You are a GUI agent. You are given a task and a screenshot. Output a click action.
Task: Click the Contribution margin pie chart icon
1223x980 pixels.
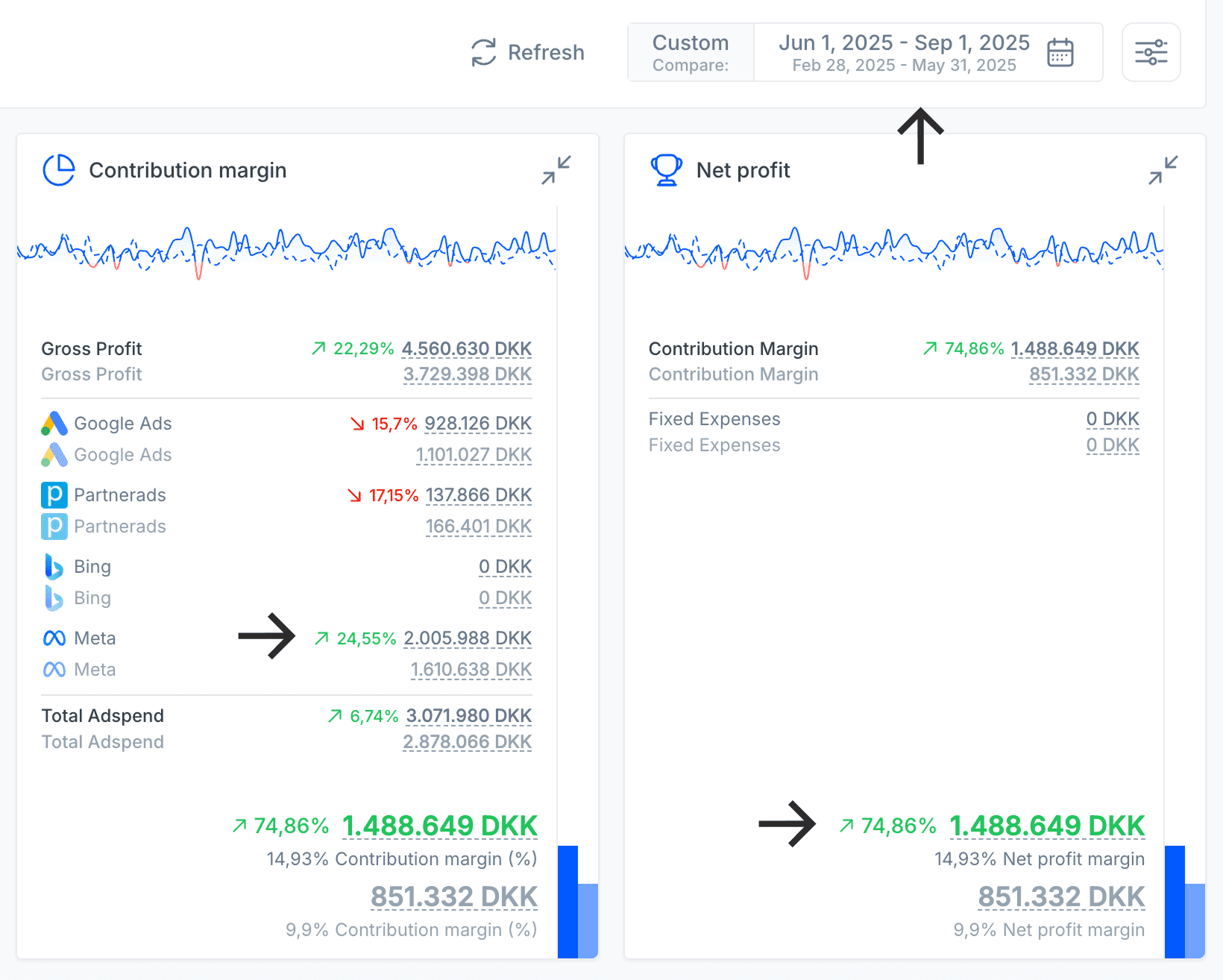[x=59, y=170]
